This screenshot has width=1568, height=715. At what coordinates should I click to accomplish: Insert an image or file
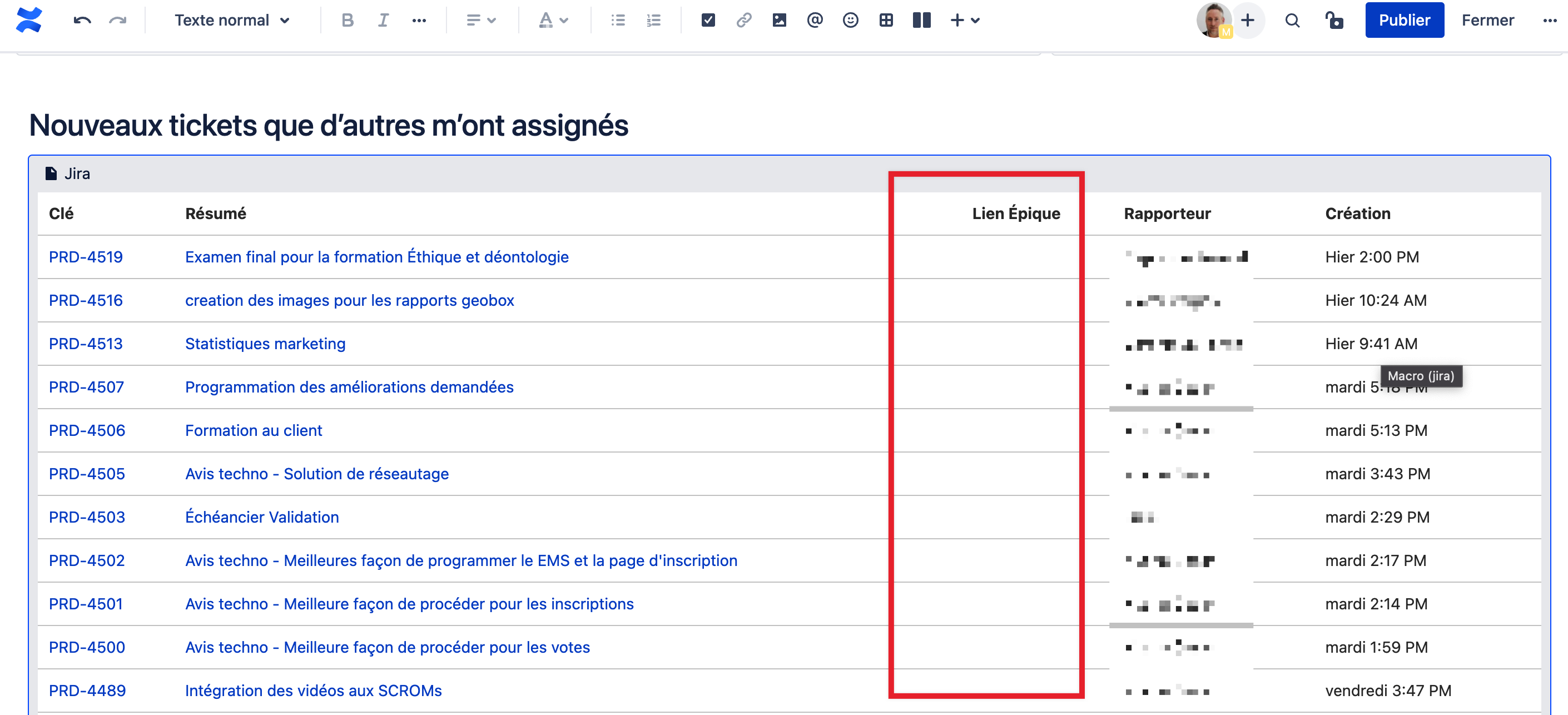click(779, 21)
